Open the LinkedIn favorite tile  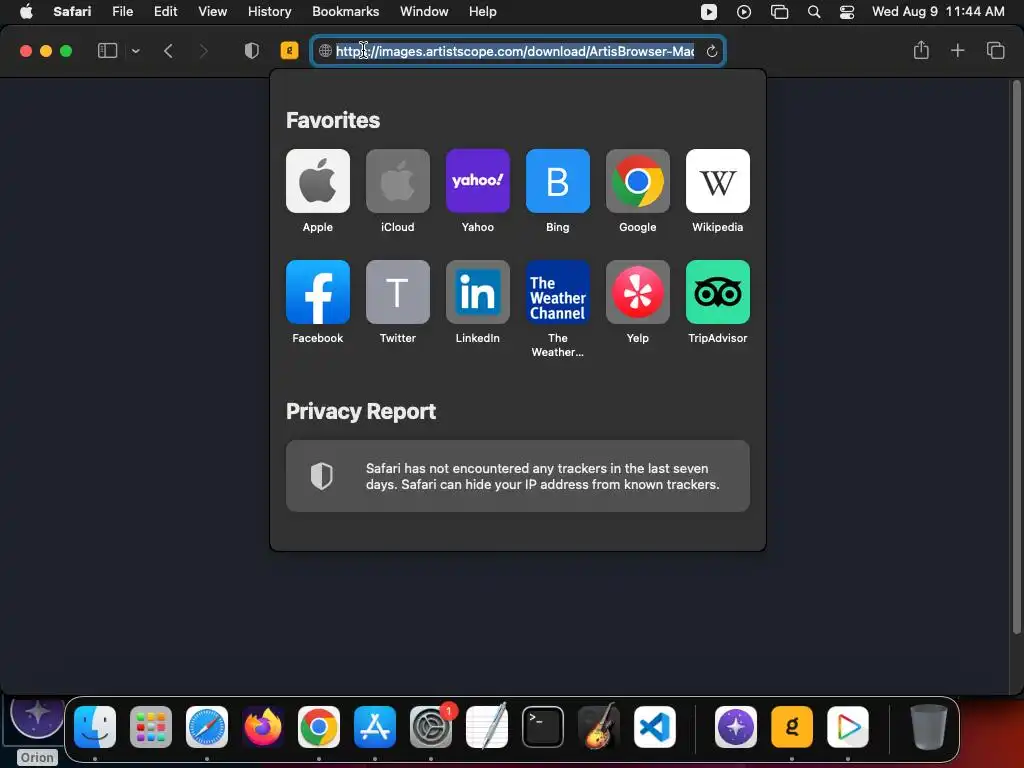pyautogui.click(x=477, y=292)
